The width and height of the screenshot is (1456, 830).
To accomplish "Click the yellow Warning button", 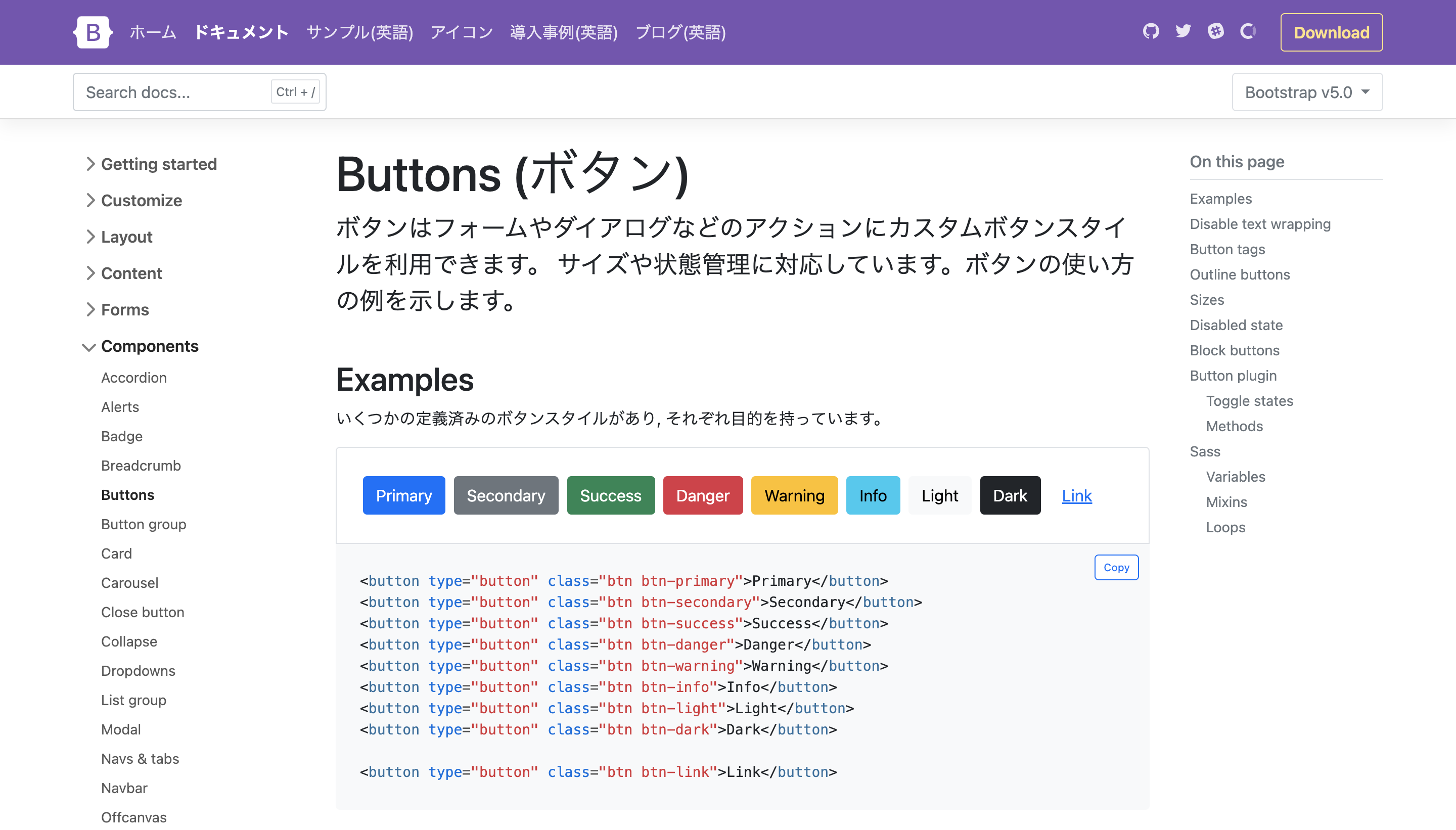I will [x=794, y=495].
